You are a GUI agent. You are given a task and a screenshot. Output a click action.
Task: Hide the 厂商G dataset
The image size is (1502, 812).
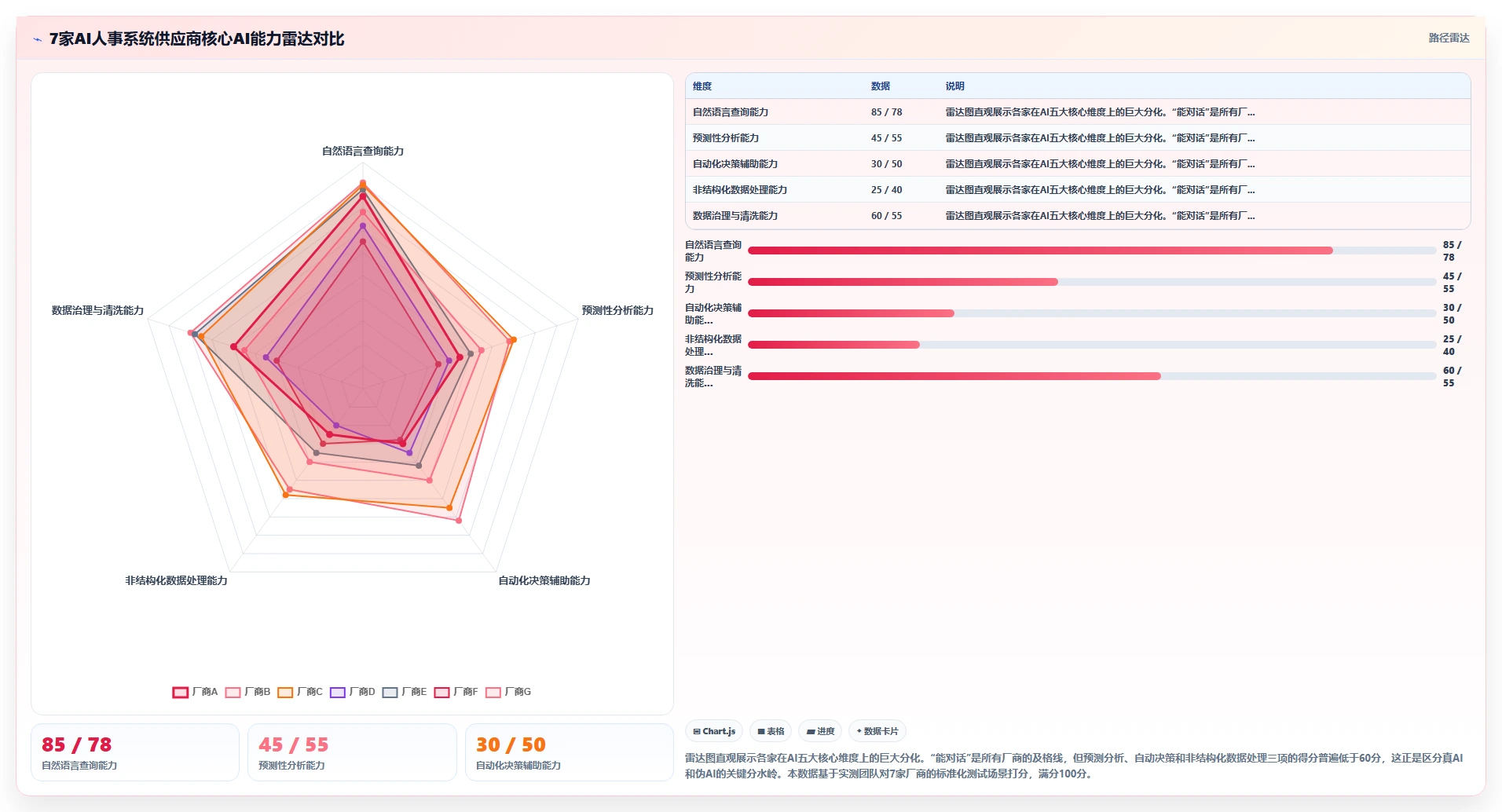click(508, 692)
